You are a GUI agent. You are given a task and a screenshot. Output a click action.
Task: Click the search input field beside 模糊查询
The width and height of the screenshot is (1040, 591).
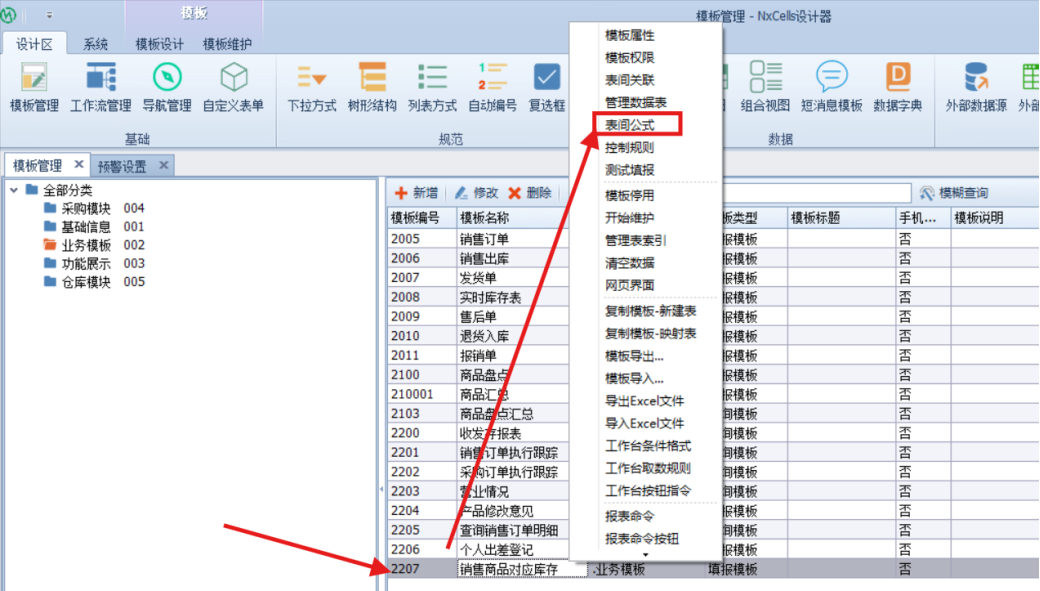pos(815,193)
